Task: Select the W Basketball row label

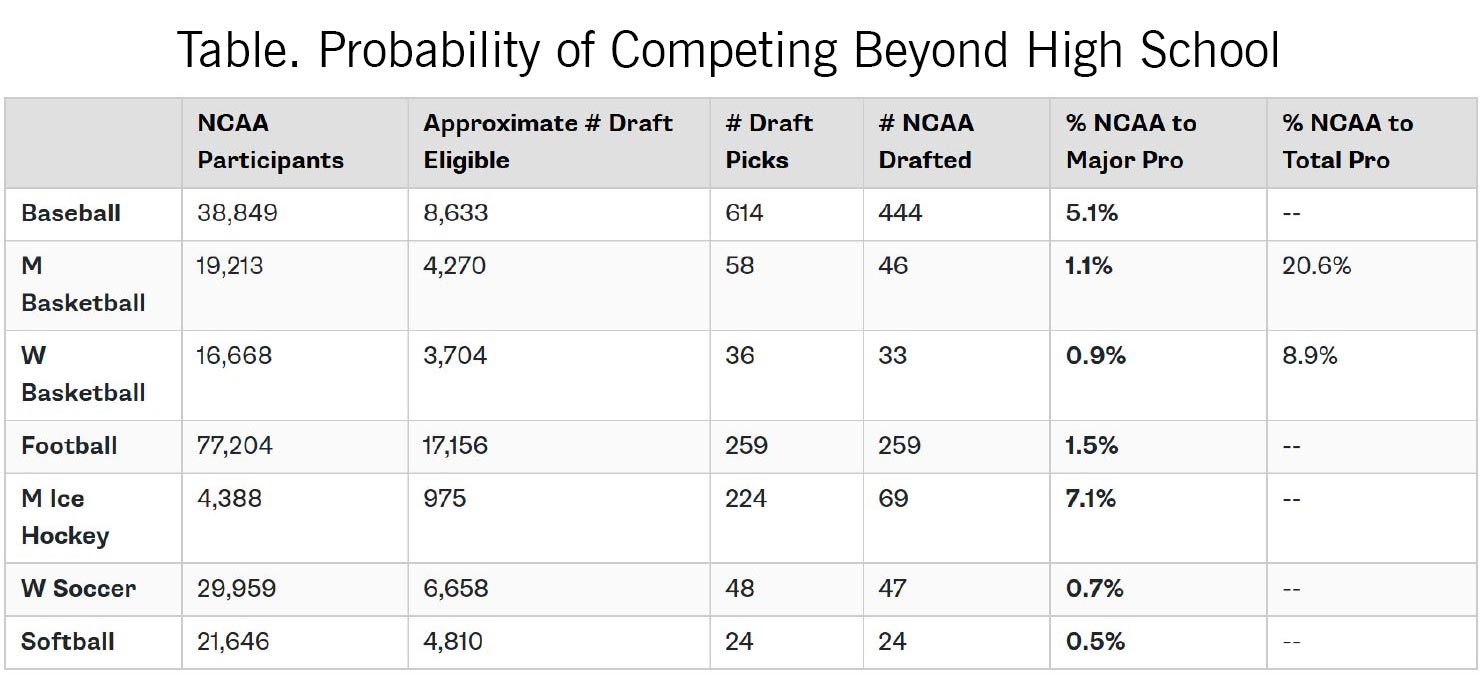Action: (83, 374)
